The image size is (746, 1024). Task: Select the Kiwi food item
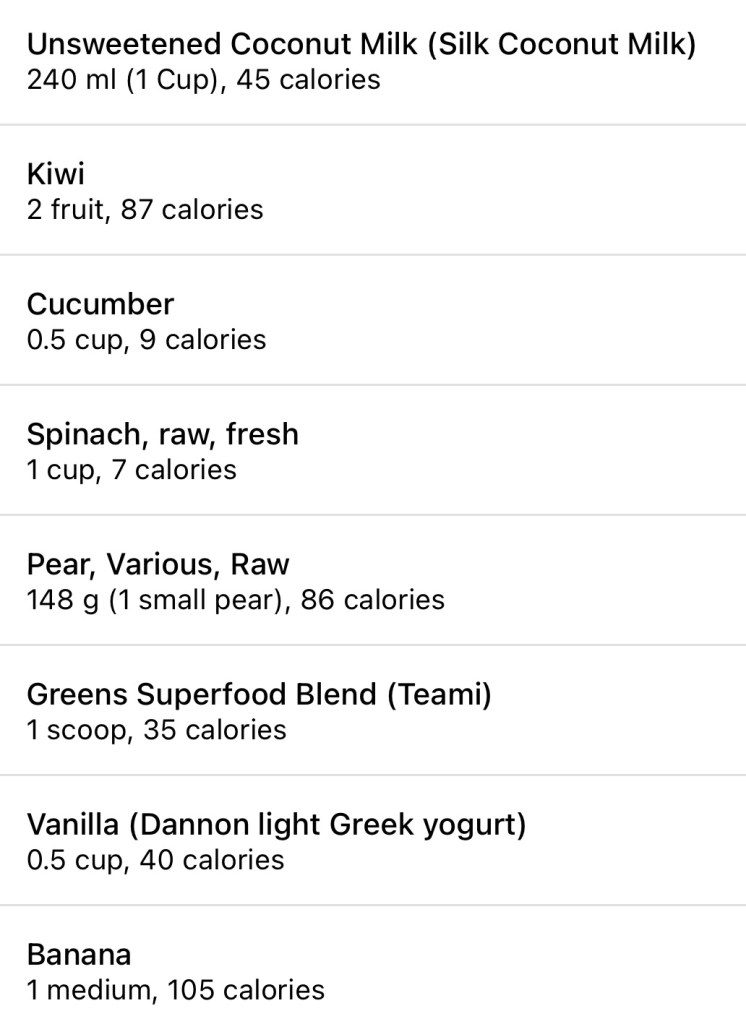56,174
